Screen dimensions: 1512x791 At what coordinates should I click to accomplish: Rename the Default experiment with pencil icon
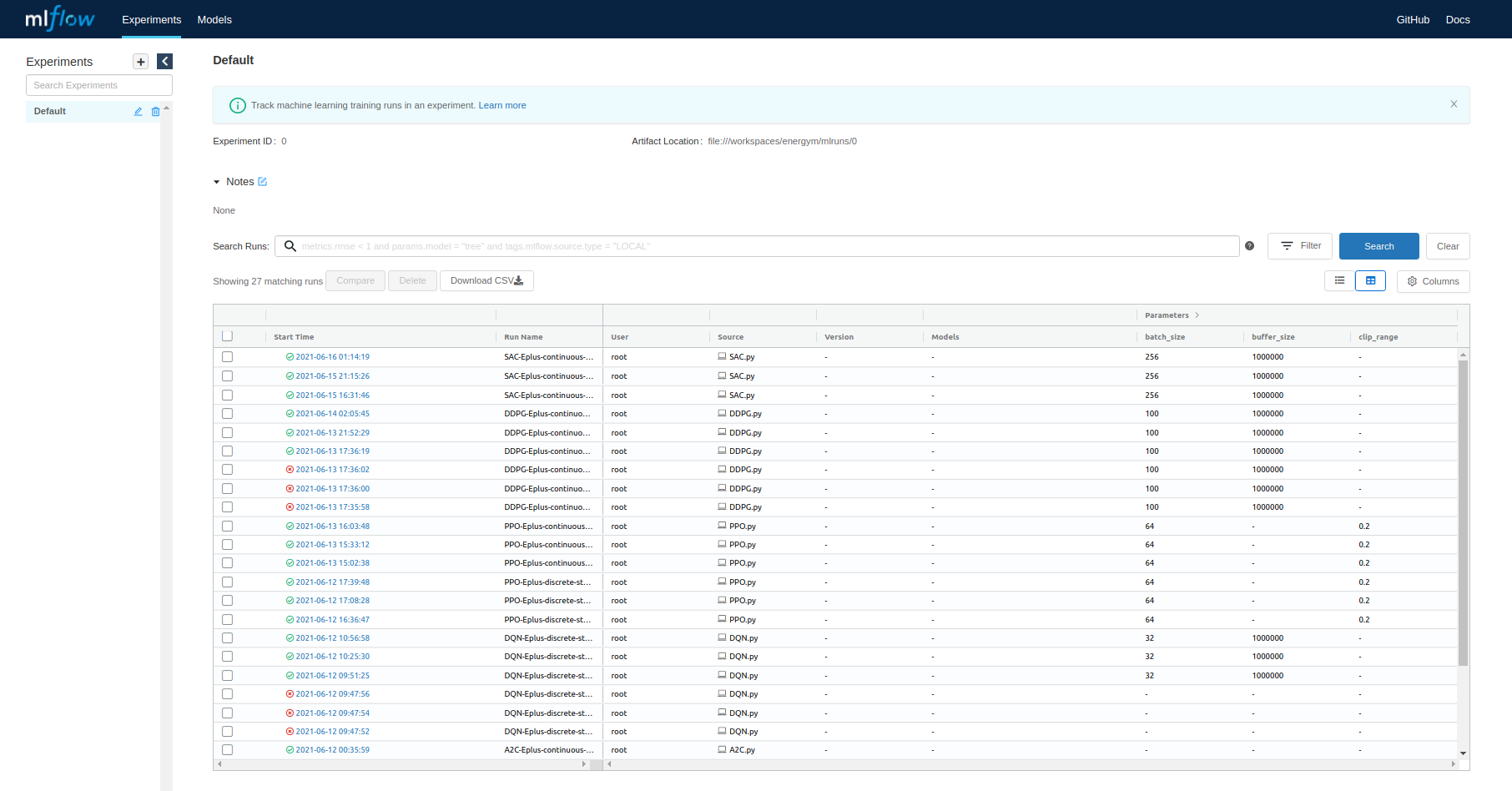pos(139,111)
